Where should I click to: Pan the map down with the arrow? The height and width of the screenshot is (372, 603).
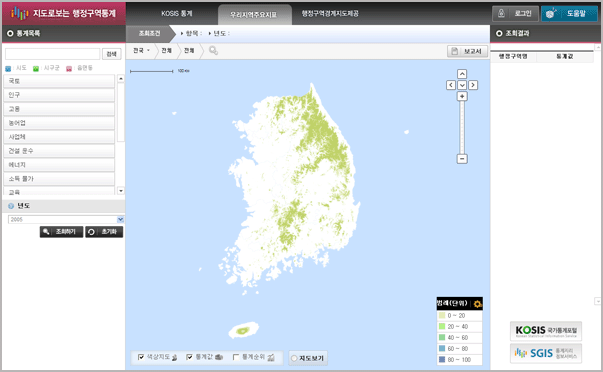462,85
